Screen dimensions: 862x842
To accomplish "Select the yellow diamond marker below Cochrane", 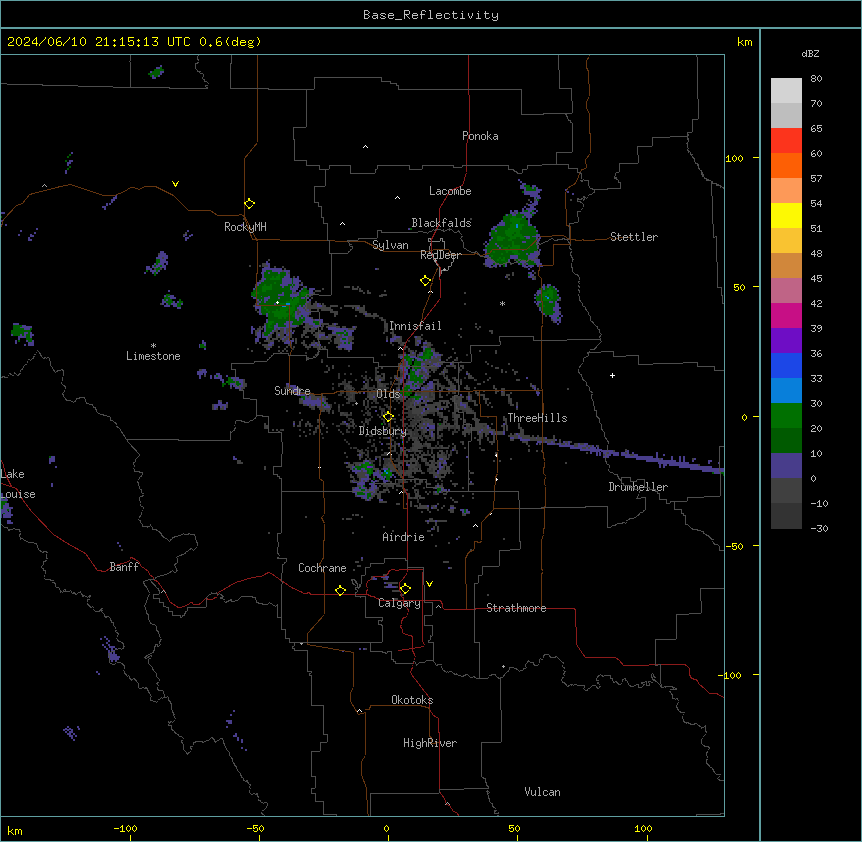I will tap(340, 591).
